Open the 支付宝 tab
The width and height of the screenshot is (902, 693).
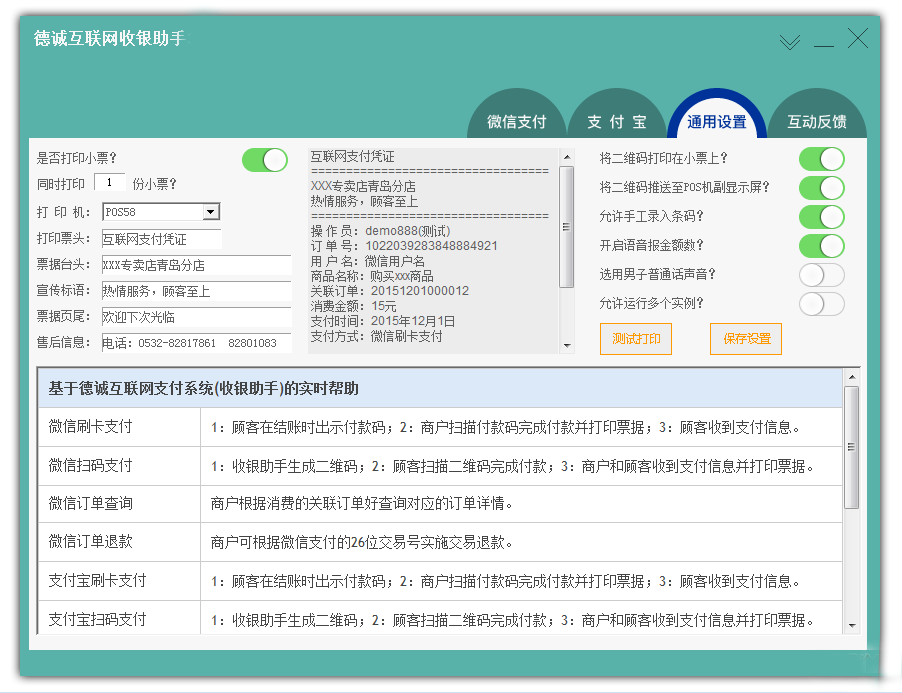616,122
